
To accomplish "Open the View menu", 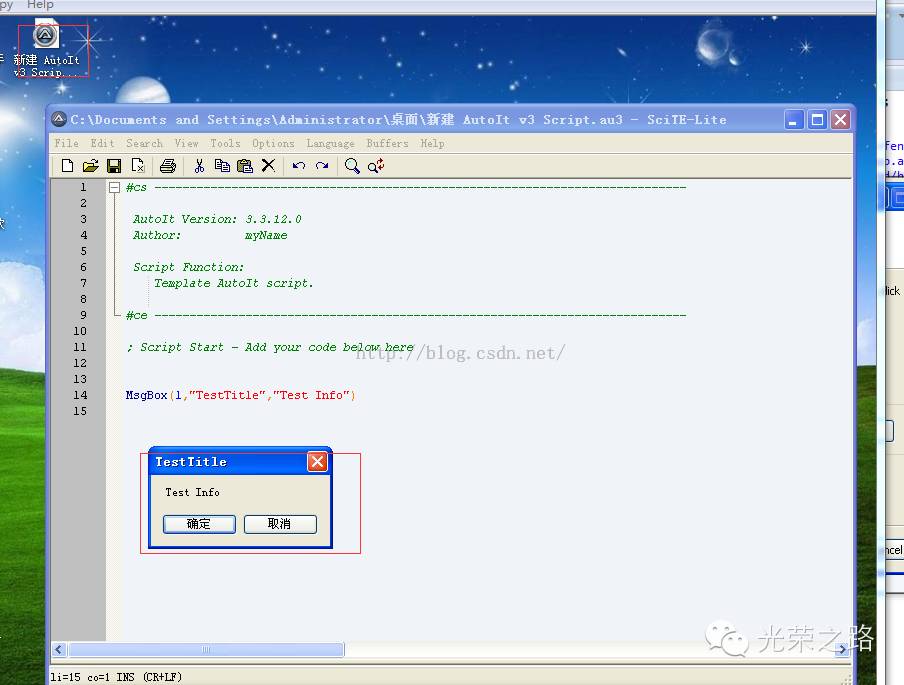I will [186, 143].
